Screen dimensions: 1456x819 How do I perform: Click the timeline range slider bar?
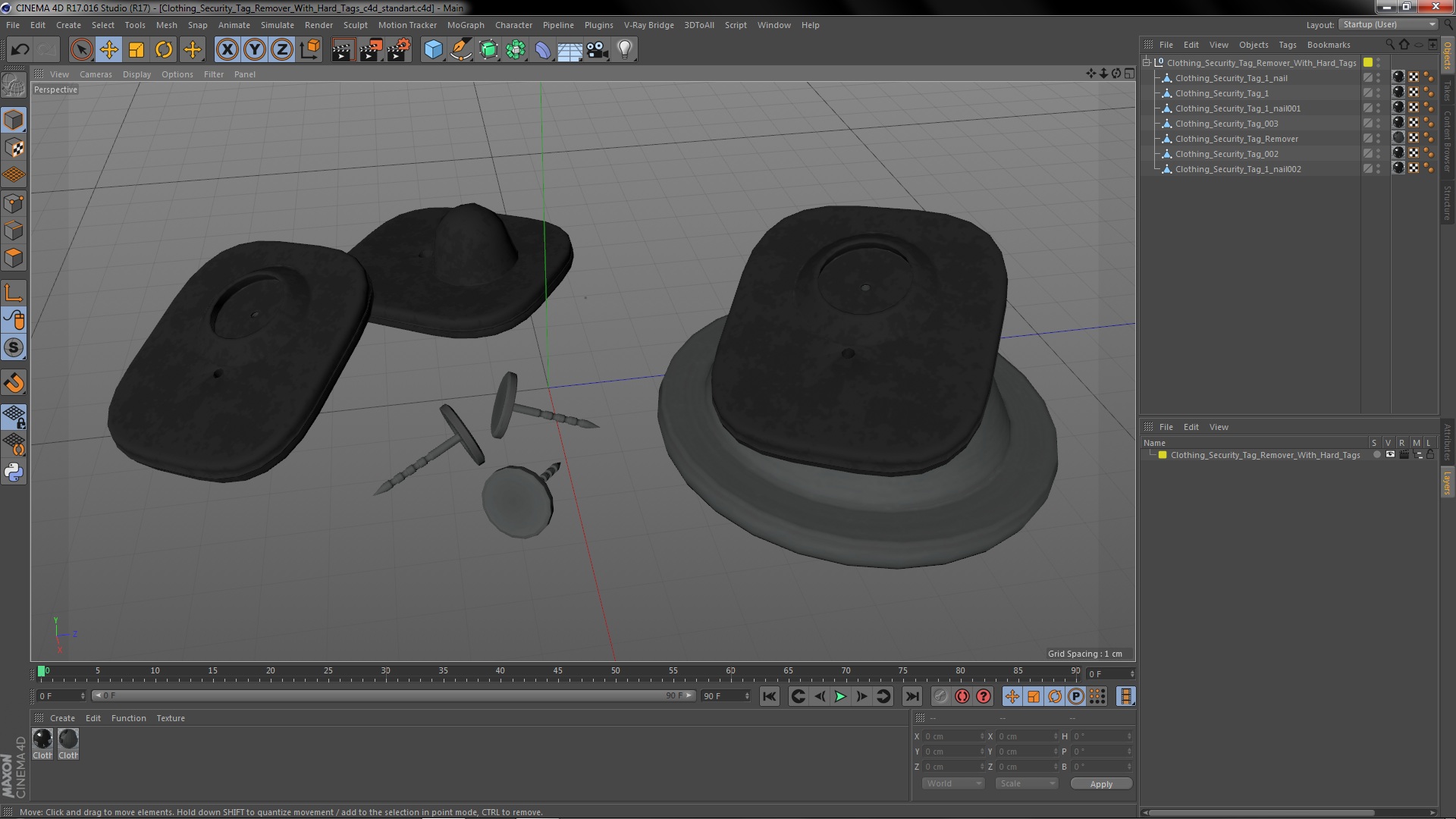point(392,696)
